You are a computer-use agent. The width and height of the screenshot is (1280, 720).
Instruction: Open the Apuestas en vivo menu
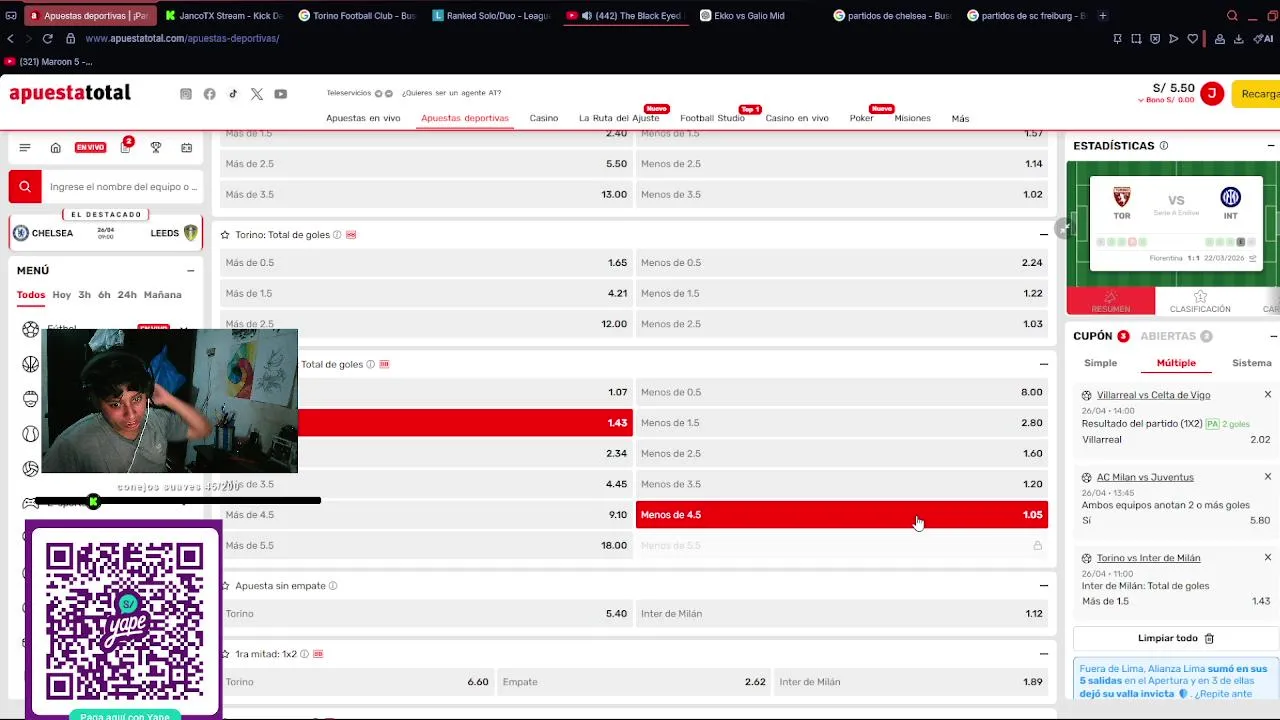coord(363,118)
